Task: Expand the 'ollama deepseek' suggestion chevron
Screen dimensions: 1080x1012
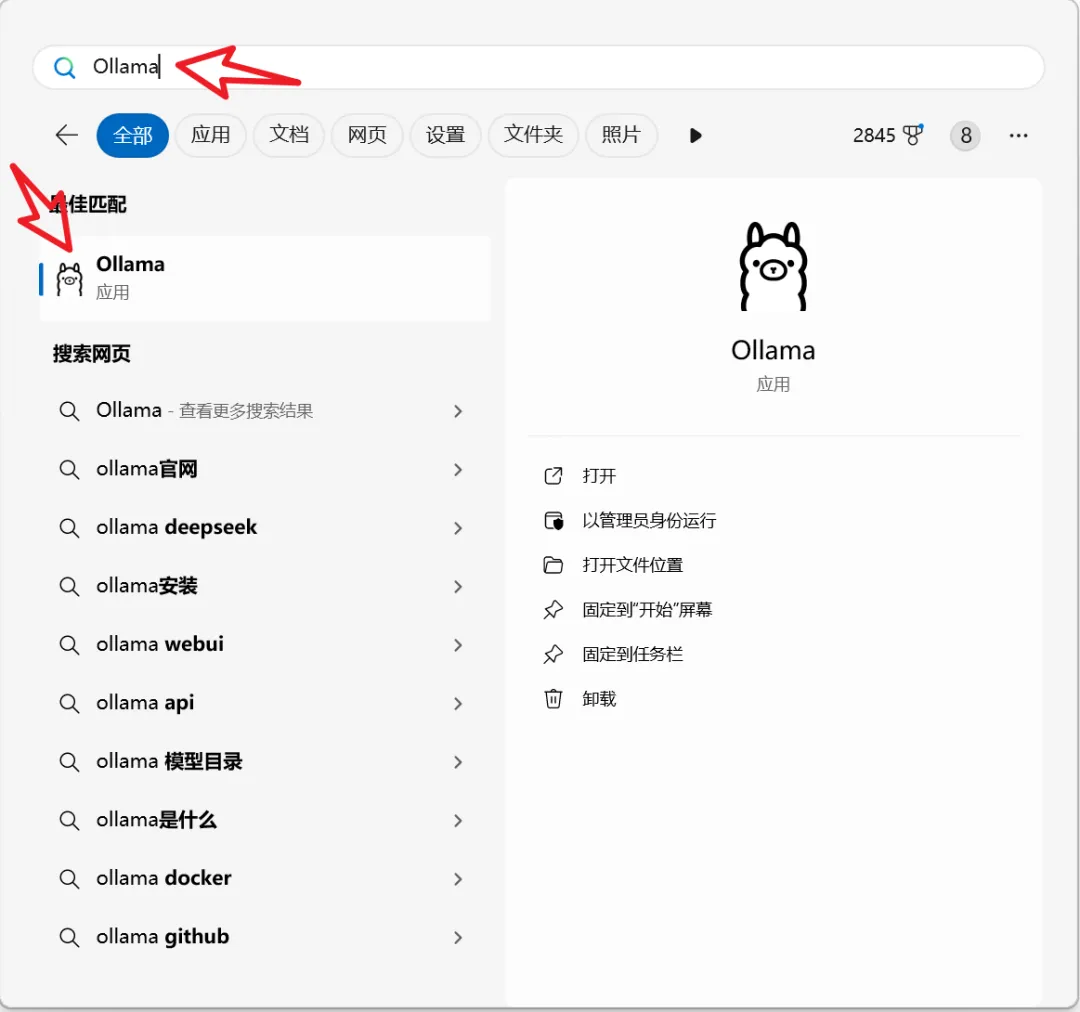Action: (x=458, y=528)
